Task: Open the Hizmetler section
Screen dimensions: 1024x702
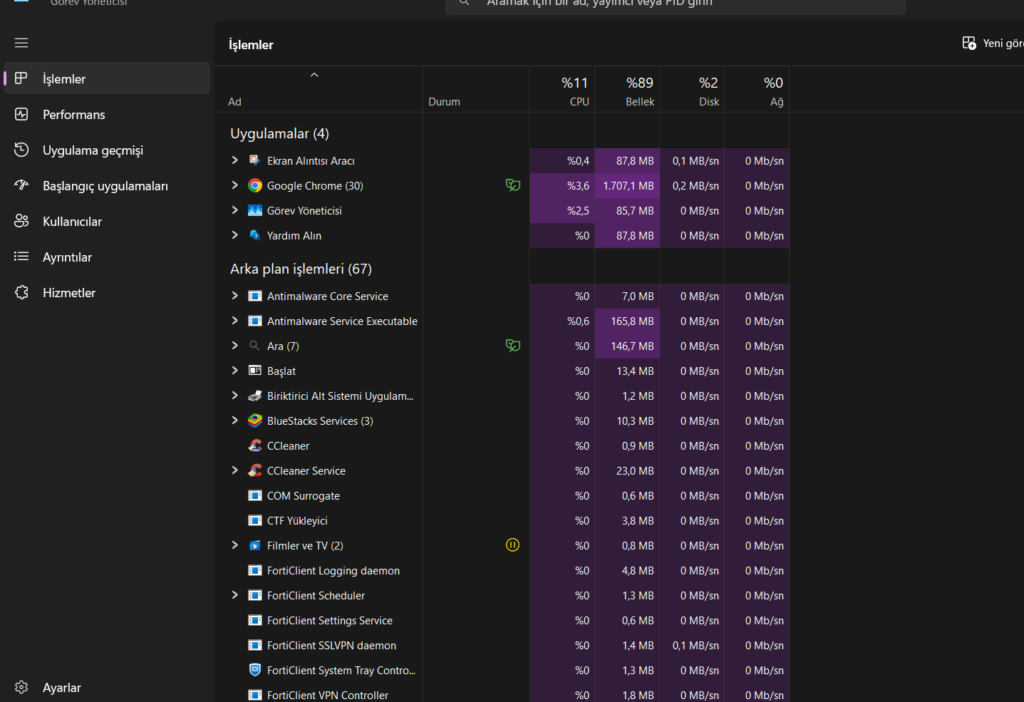Action: [x=69, y=293]
